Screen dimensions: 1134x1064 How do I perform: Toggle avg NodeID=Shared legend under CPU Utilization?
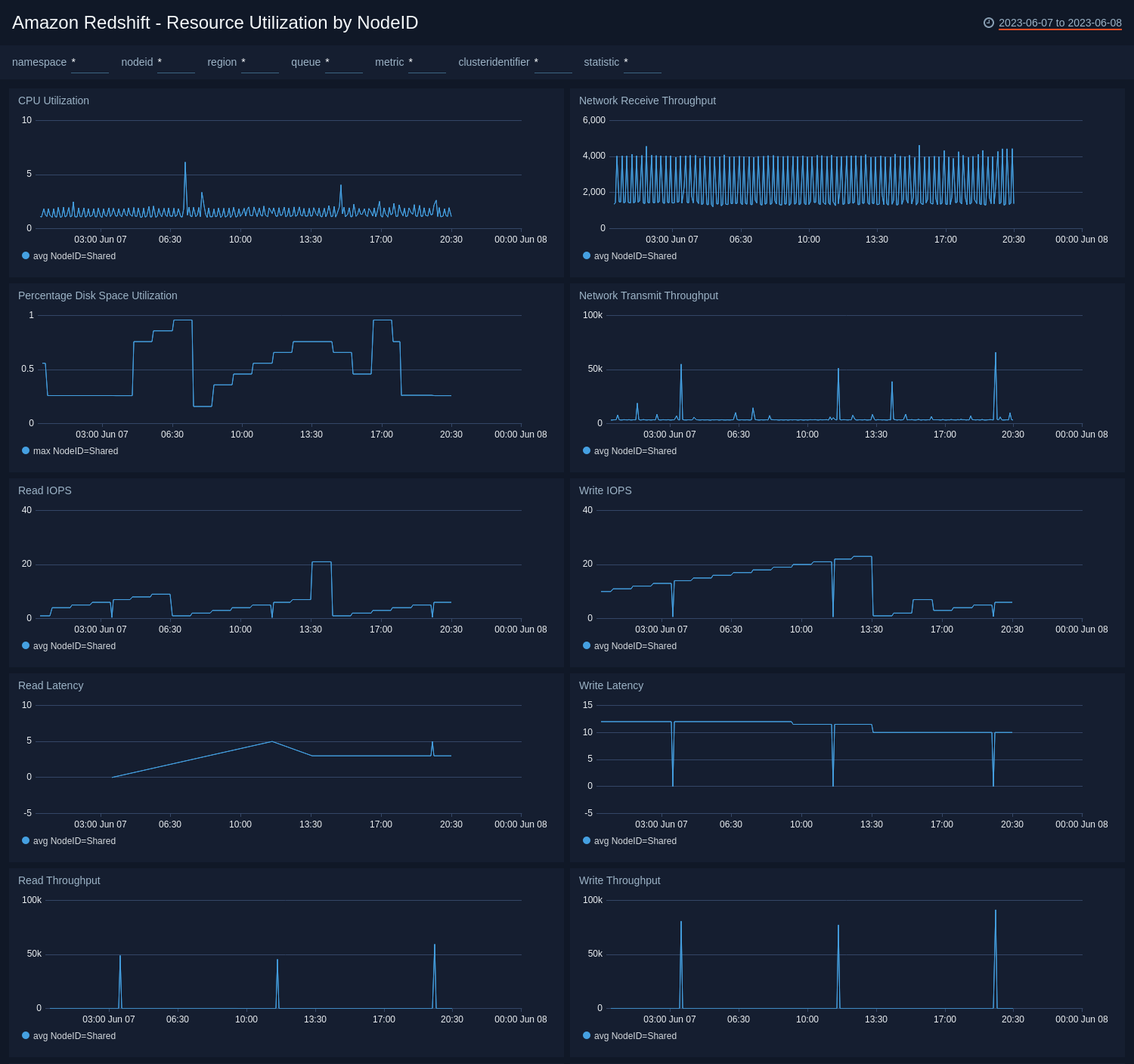pos(70,256)
